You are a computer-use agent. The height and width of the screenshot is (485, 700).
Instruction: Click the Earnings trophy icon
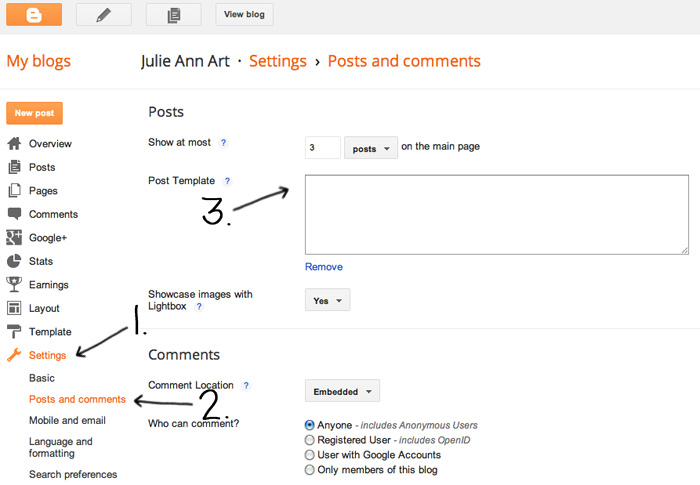[14, 285]
